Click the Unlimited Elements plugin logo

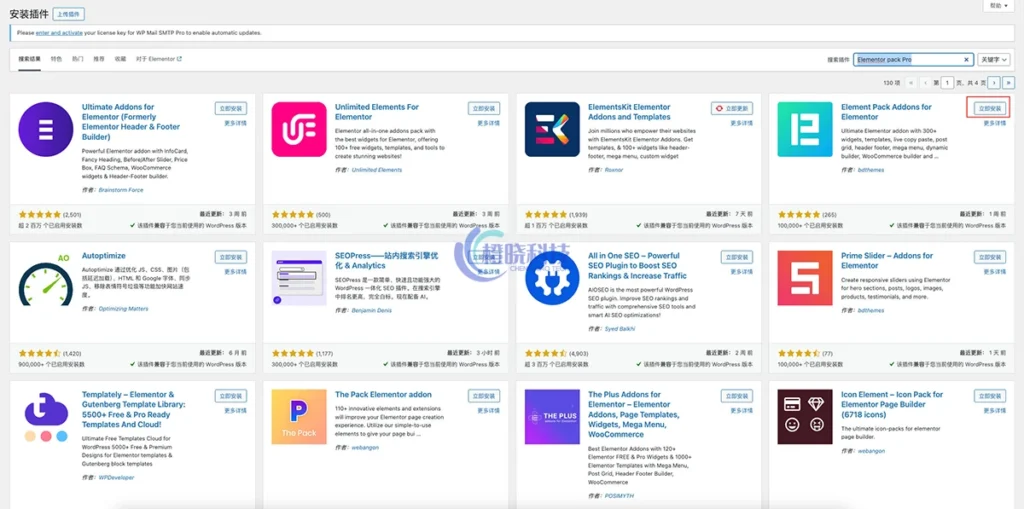pyautogui.click(x=299, y=130)
